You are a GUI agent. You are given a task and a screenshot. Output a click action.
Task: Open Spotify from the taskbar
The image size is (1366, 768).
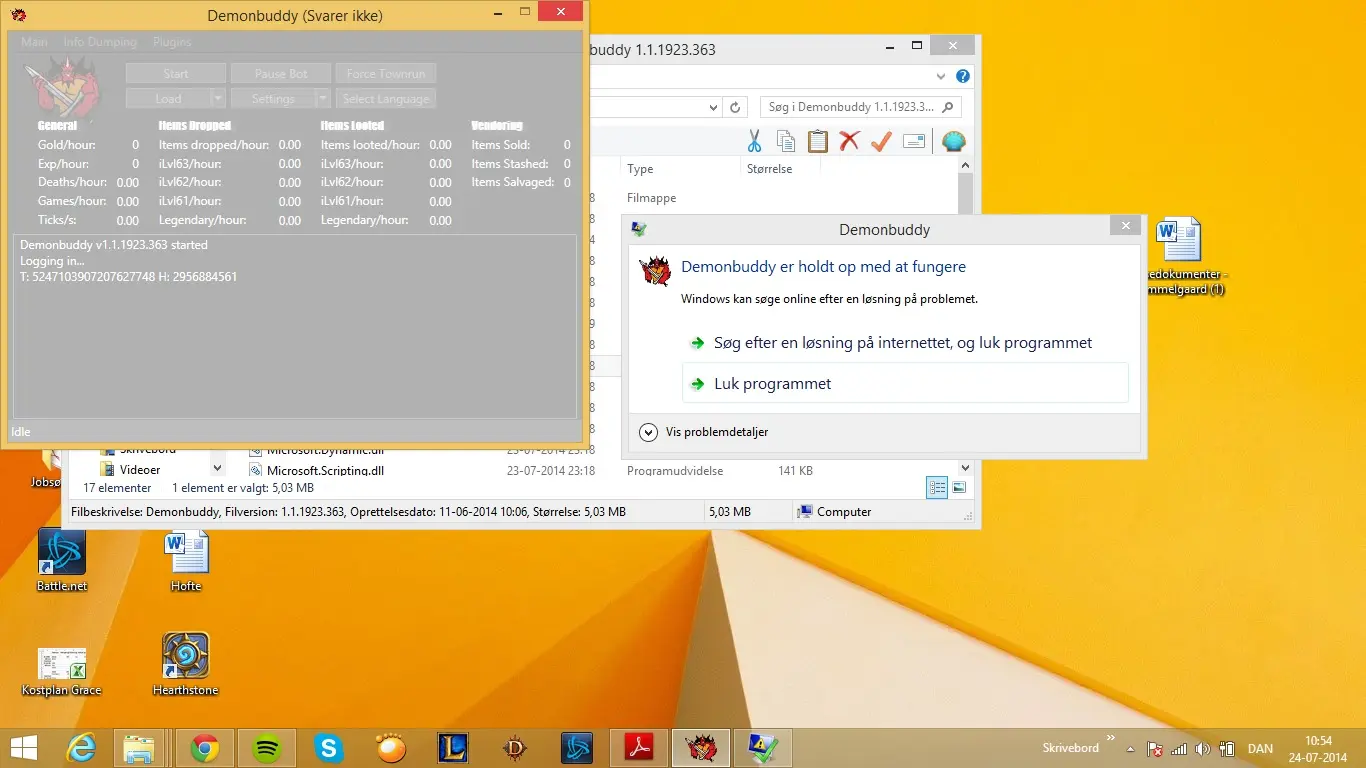(267, 747)
